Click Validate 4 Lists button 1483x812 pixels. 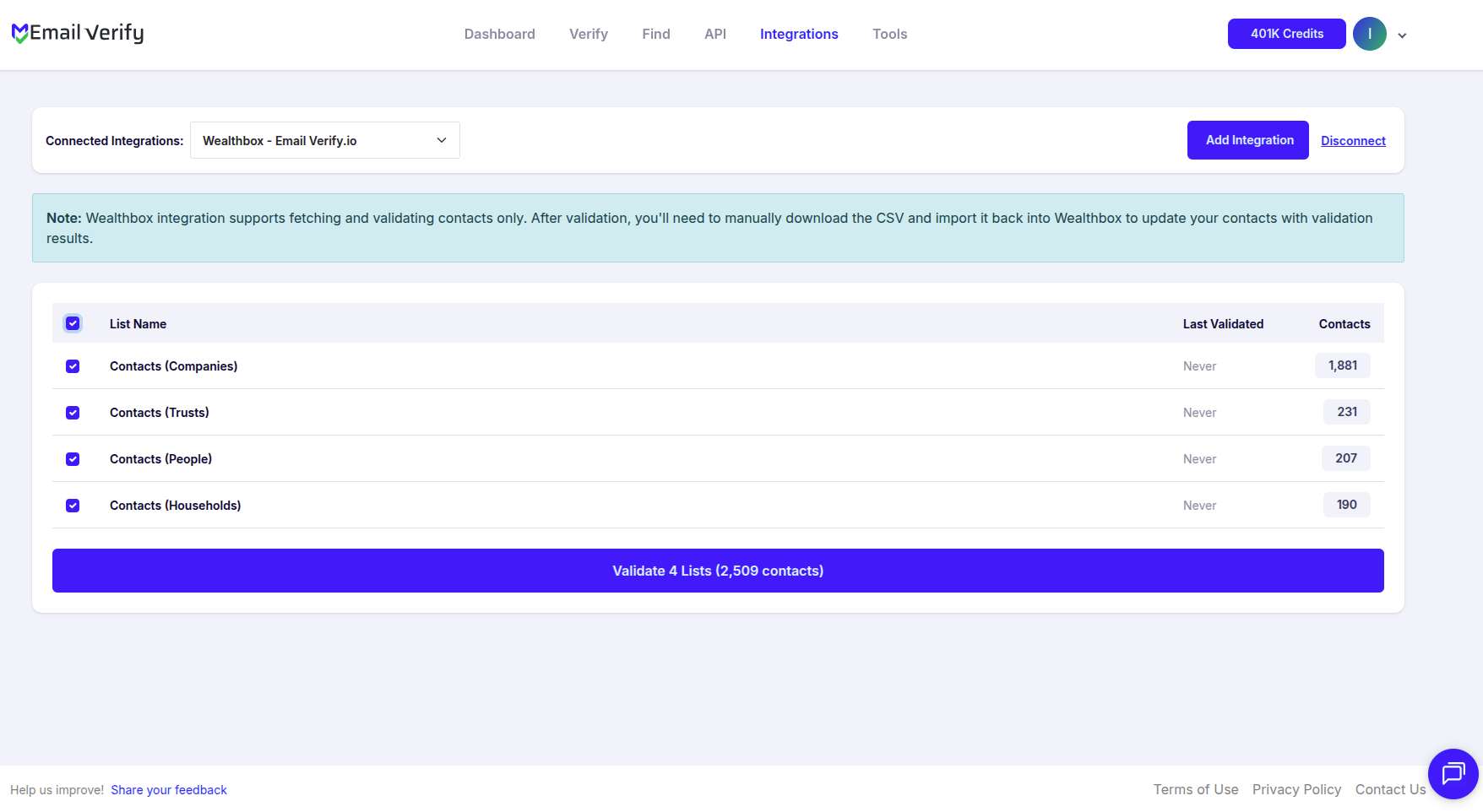(718, 571)
